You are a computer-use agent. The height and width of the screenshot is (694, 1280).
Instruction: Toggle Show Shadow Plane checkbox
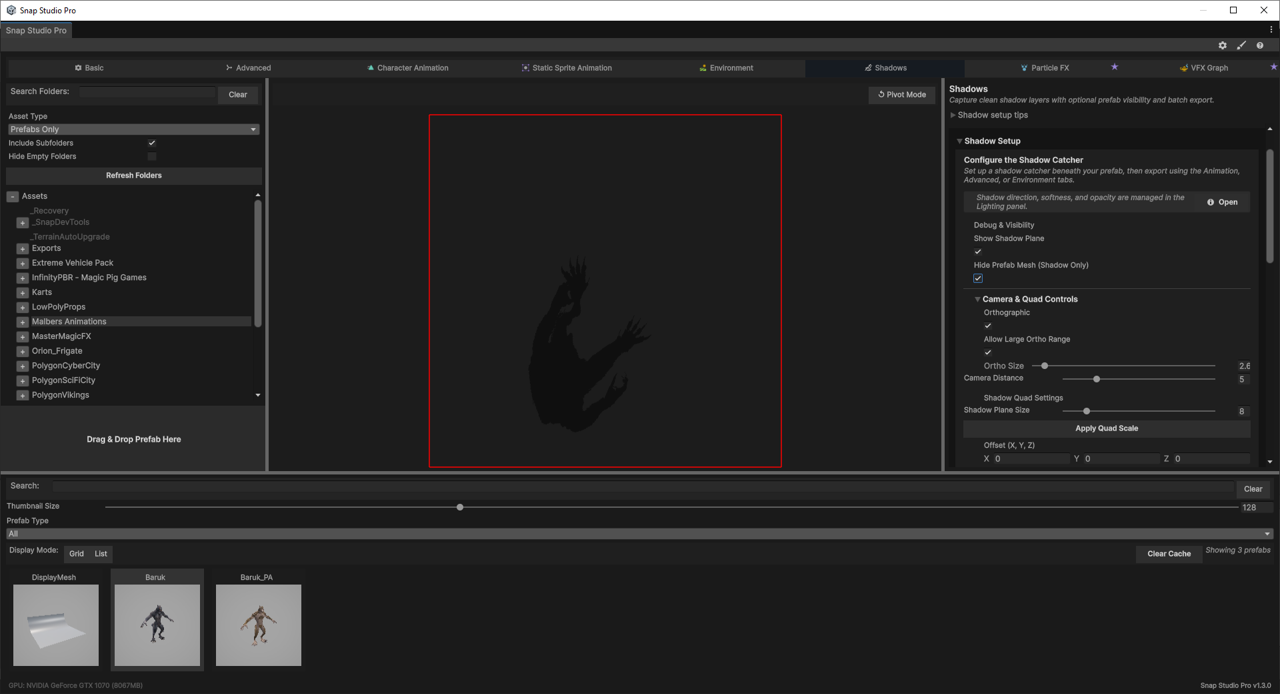[978, 252]
